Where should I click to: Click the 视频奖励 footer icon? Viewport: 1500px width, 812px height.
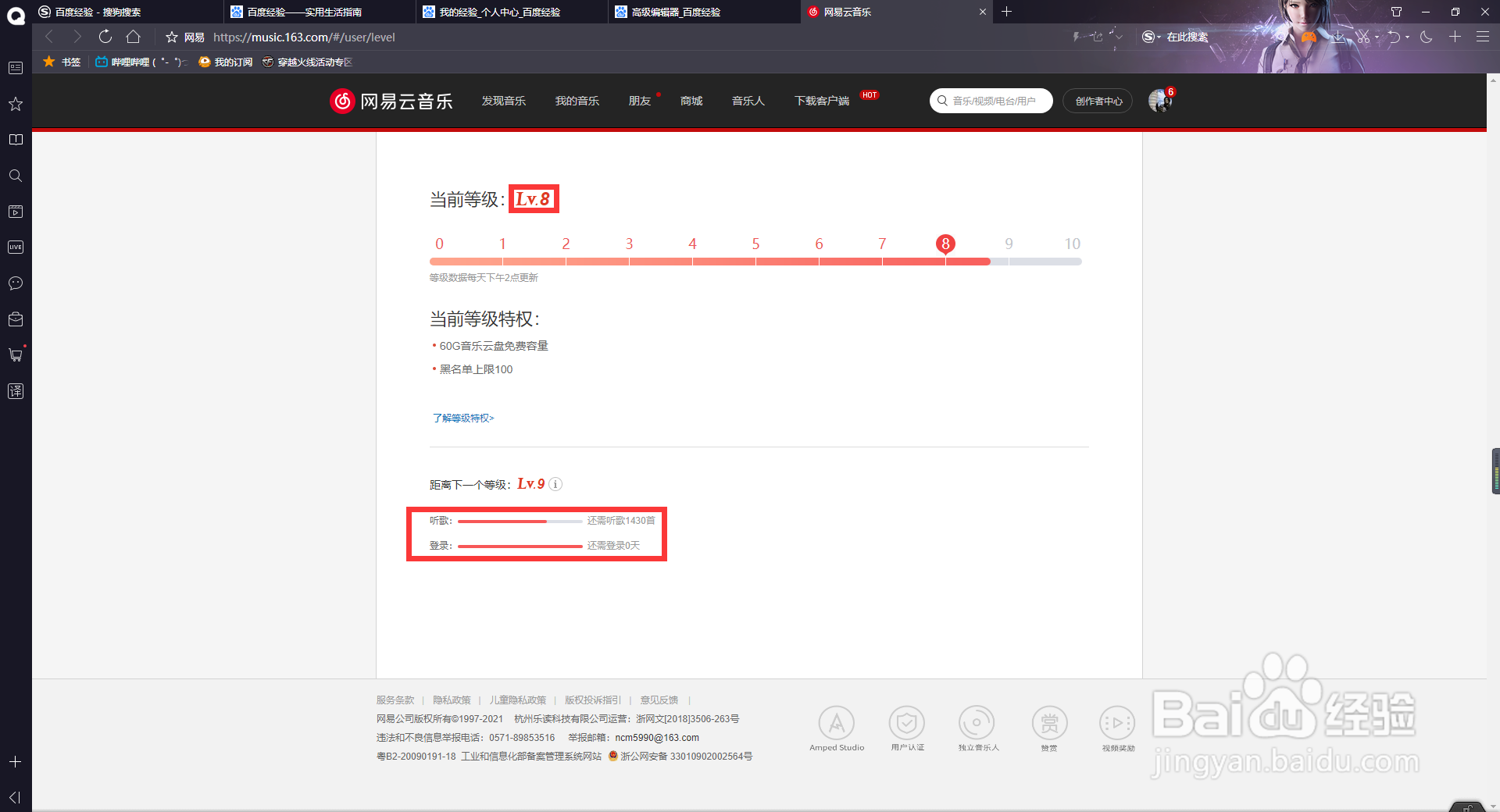[x=1118, y=723]
